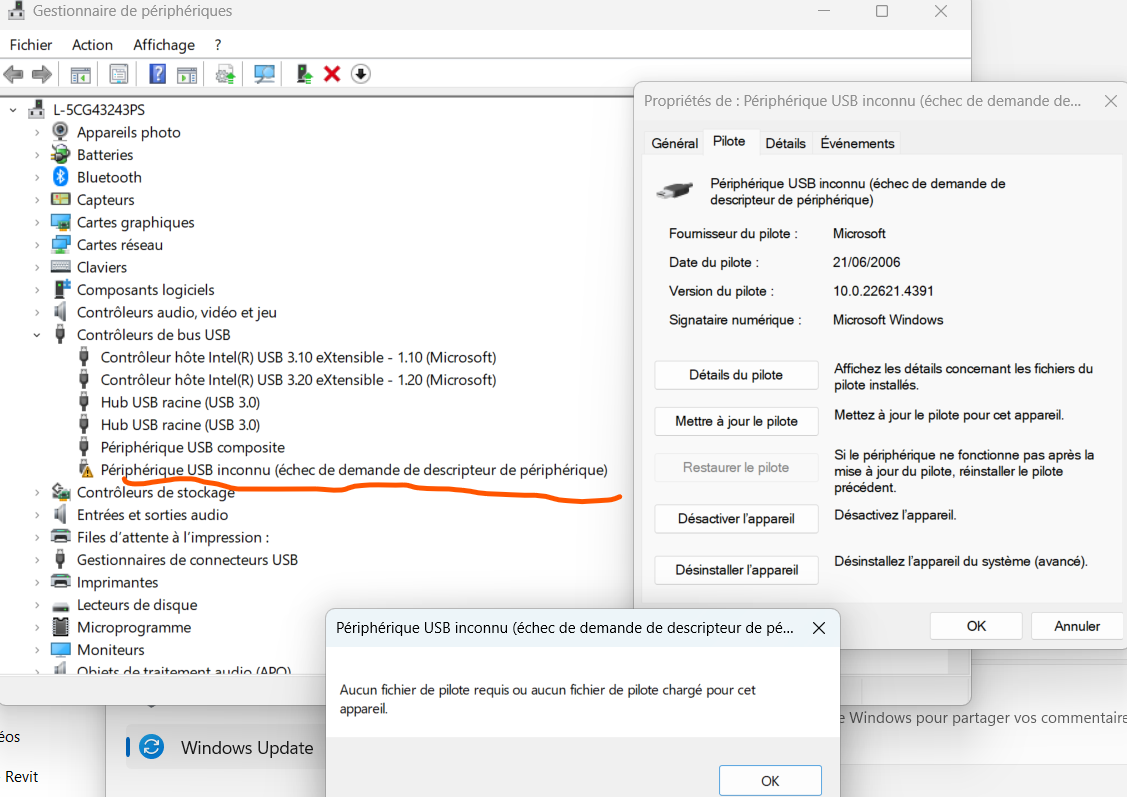Viewport: 1127px width, 797px height.
Task: Click the Windows Update sync icon
Action: [152, 747]
